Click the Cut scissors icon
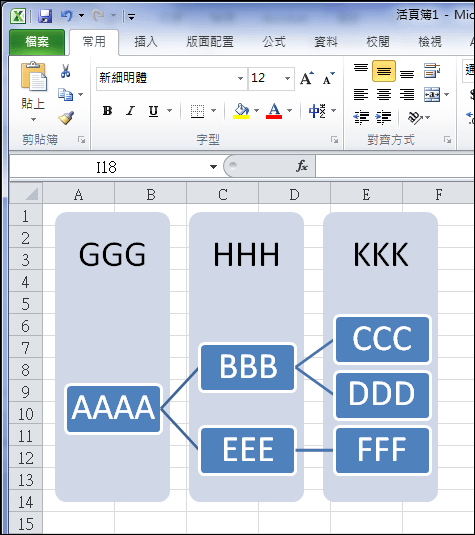The height and width of the screenshot is (535, 475). pyautogui.click(x=66, y=71)
